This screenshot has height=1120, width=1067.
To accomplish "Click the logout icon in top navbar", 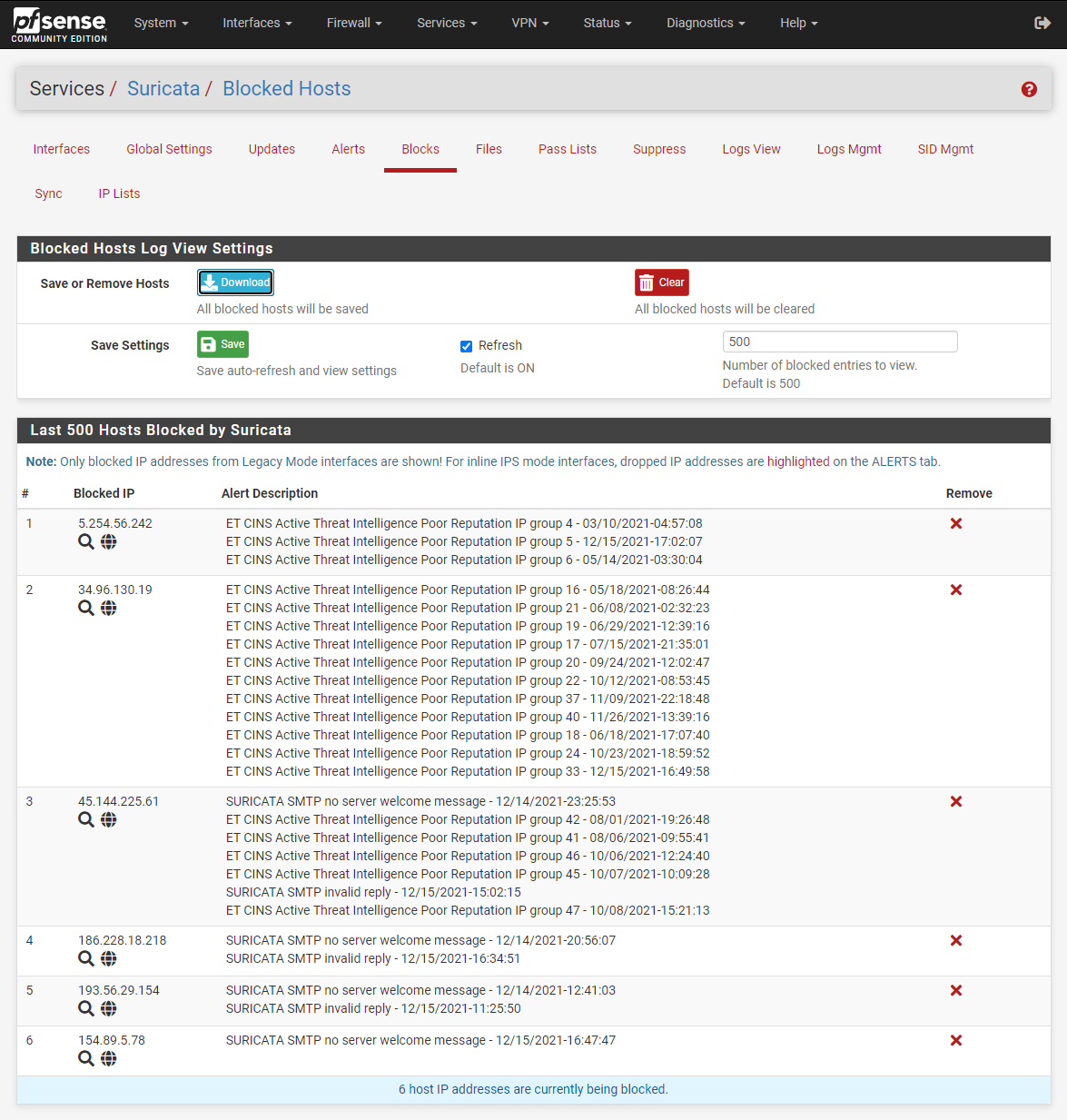I will click(1042, 23).
